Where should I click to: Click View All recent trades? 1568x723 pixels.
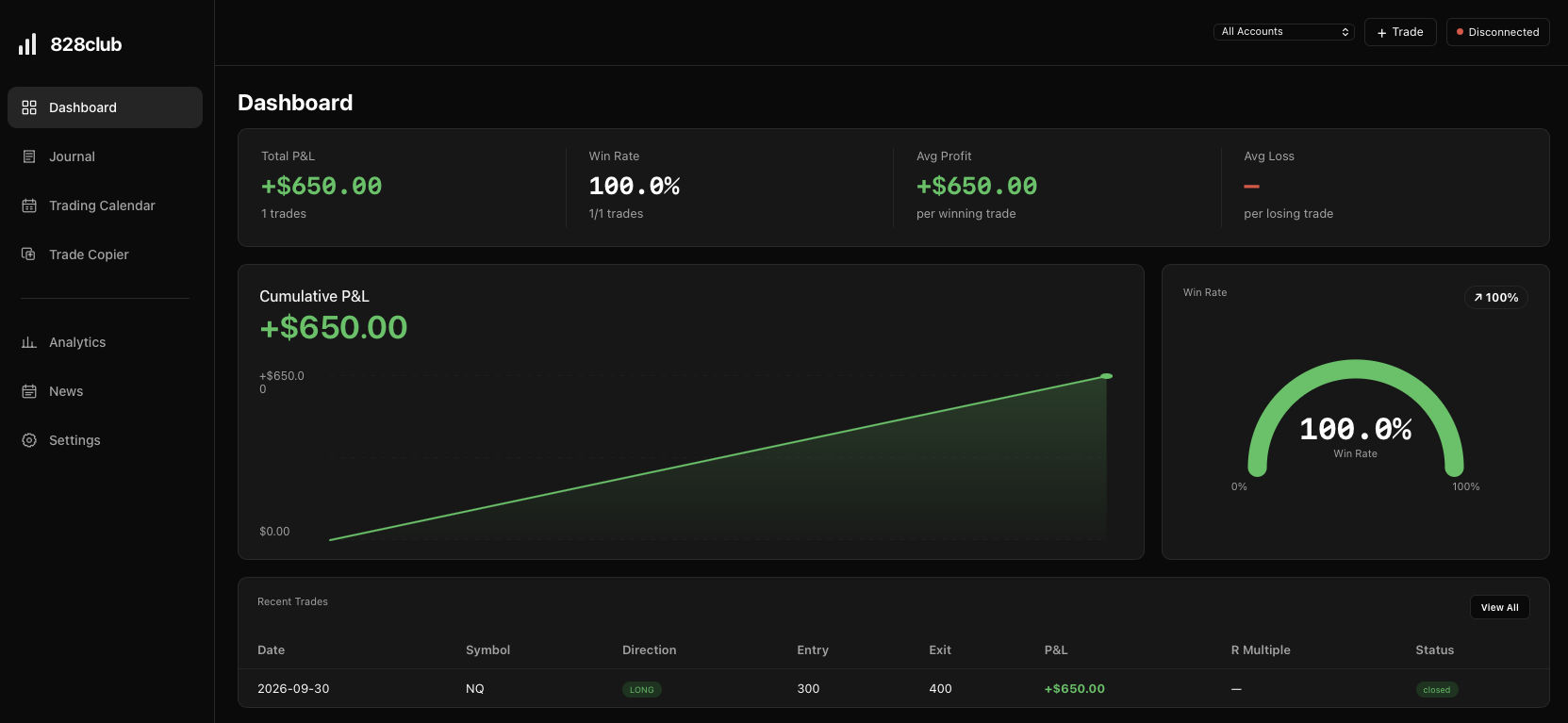pos(1499,607)
